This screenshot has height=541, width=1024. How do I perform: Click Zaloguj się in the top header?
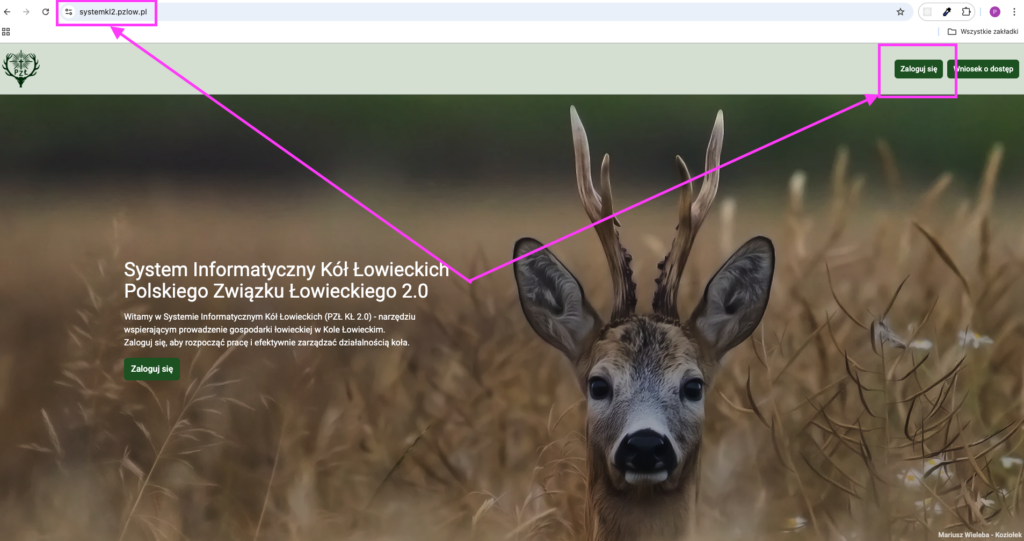pos(918,69)
